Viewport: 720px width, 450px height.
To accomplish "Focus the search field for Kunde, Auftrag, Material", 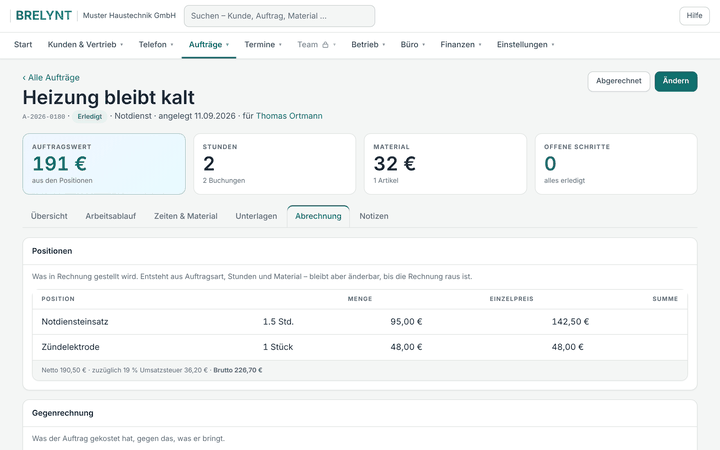I will point(279,16).
